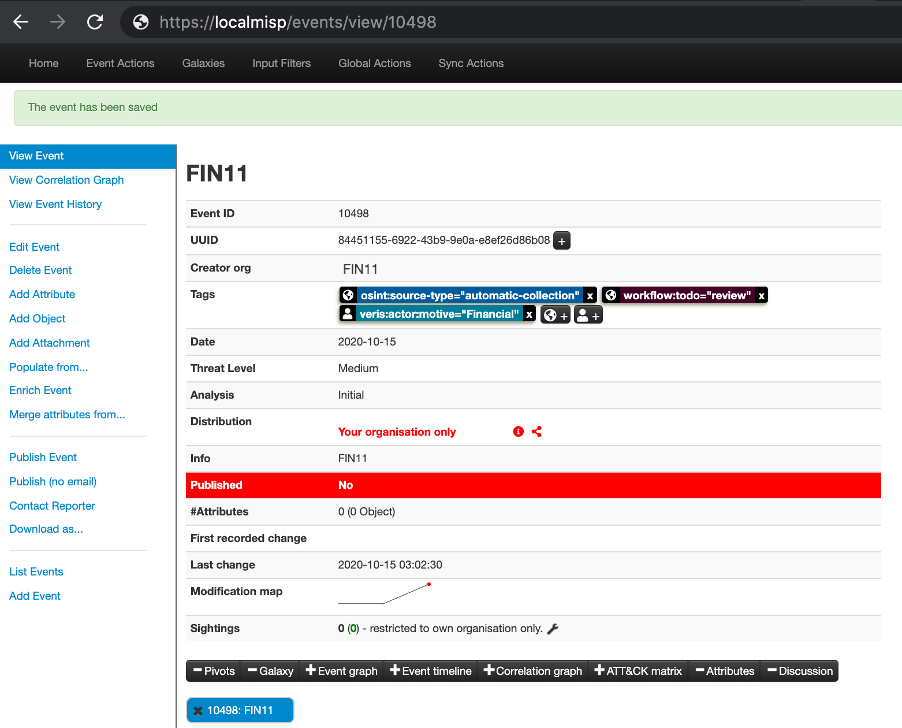The height and width of the screenshot is (728, 902).
Task: Click the Last change timestamp 2020-10-15 03:02:30
Action: coord(390,565)
